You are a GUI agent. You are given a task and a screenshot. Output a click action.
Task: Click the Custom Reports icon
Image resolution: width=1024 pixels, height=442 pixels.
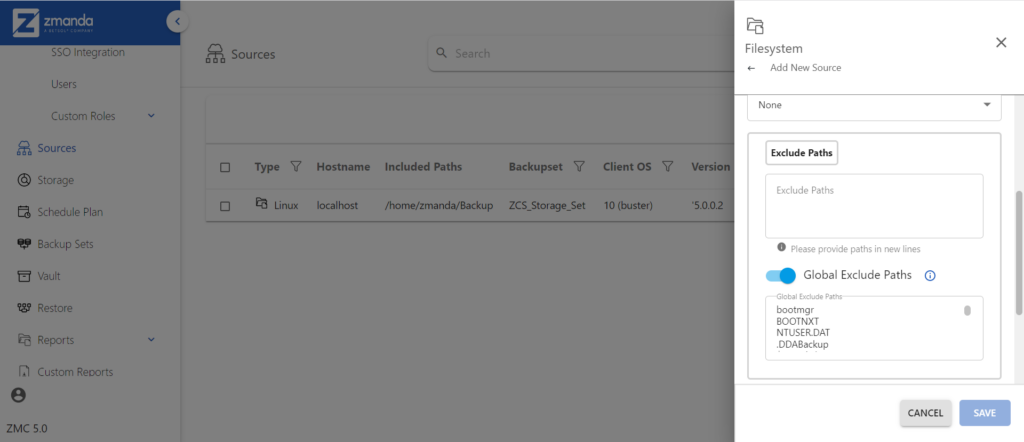(24, 372)
